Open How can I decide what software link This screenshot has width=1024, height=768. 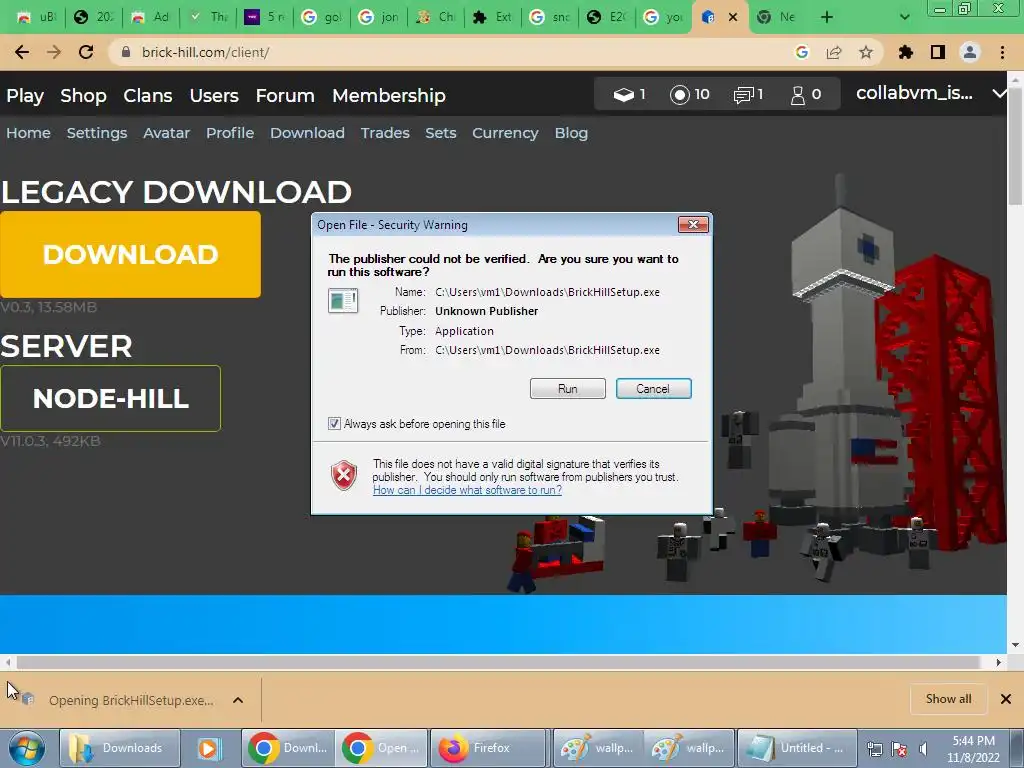click(467, 490)
